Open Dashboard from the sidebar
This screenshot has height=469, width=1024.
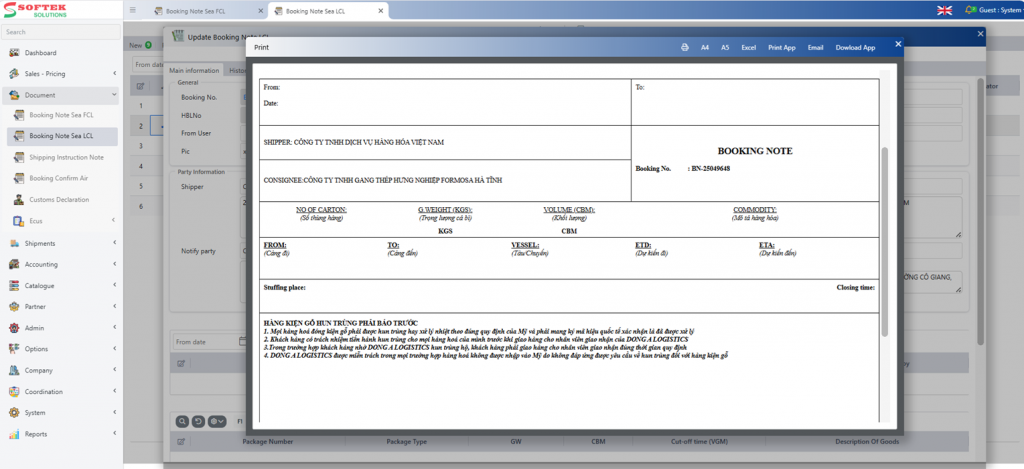(x=40, y=53)
